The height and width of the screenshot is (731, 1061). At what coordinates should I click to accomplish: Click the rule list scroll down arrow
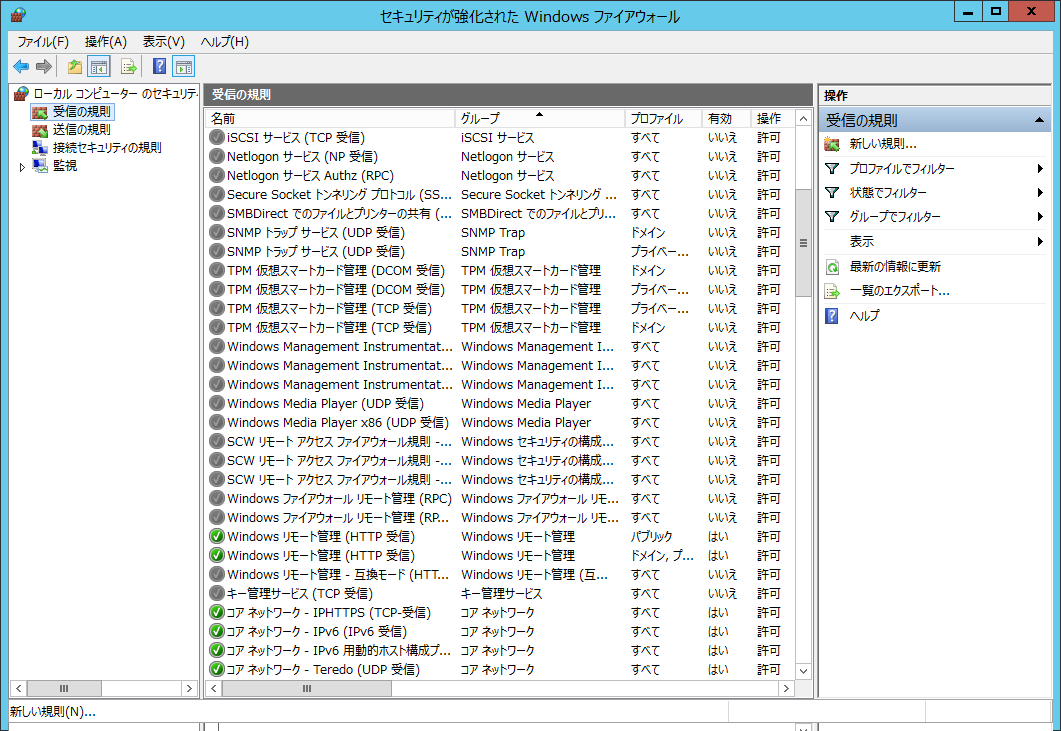click(x=803, y=670)
